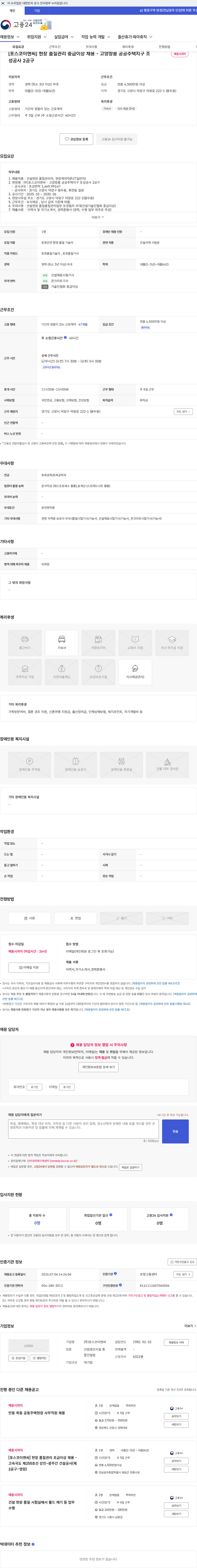Click the 식사제공(3식) benefit icon
The image size is (197, 1568).
pyautogui.click(x=135, y=672)
